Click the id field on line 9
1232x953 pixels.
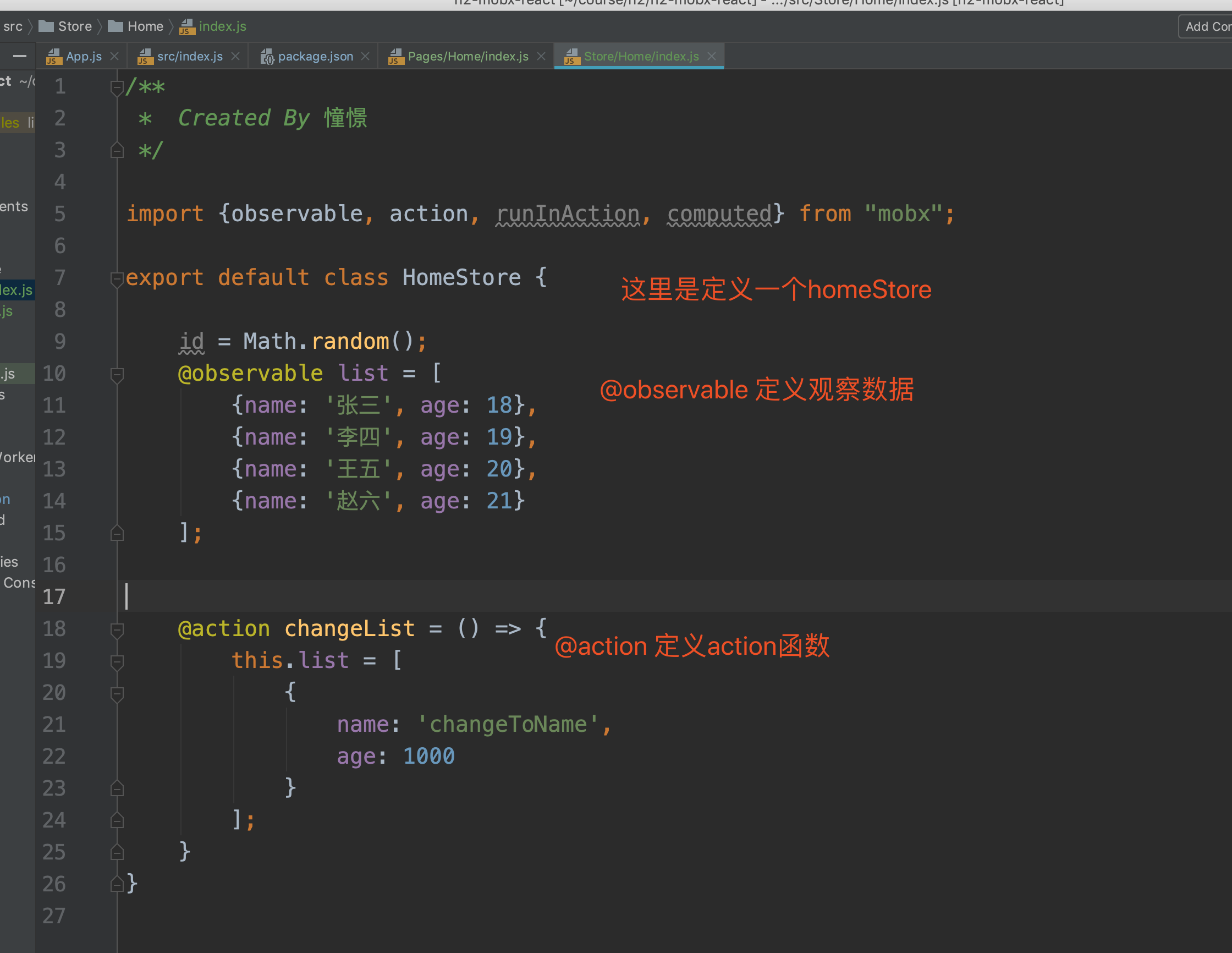(x=191, y=341)
